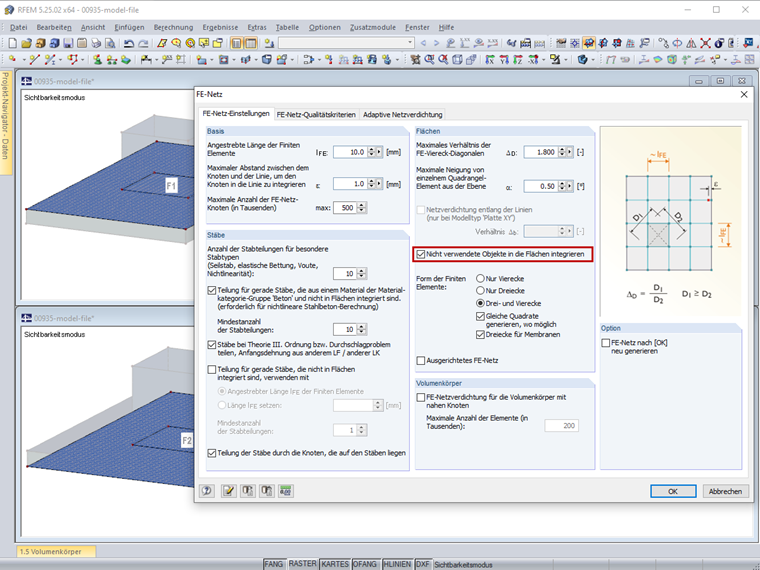Viewport: 760px width, 570px height.
Task: Click the max FE-Netz-Knoten input field
Action: (x=347, y=208)
